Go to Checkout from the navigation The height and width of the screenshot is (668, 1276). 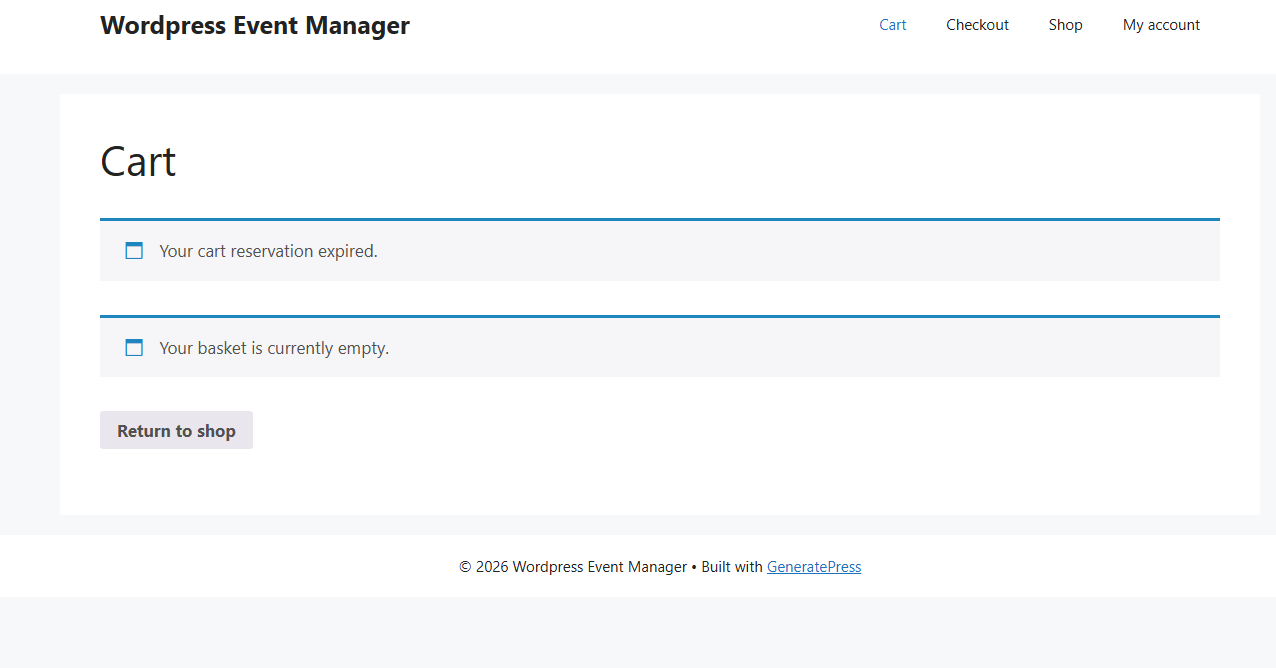pos(977,25)
